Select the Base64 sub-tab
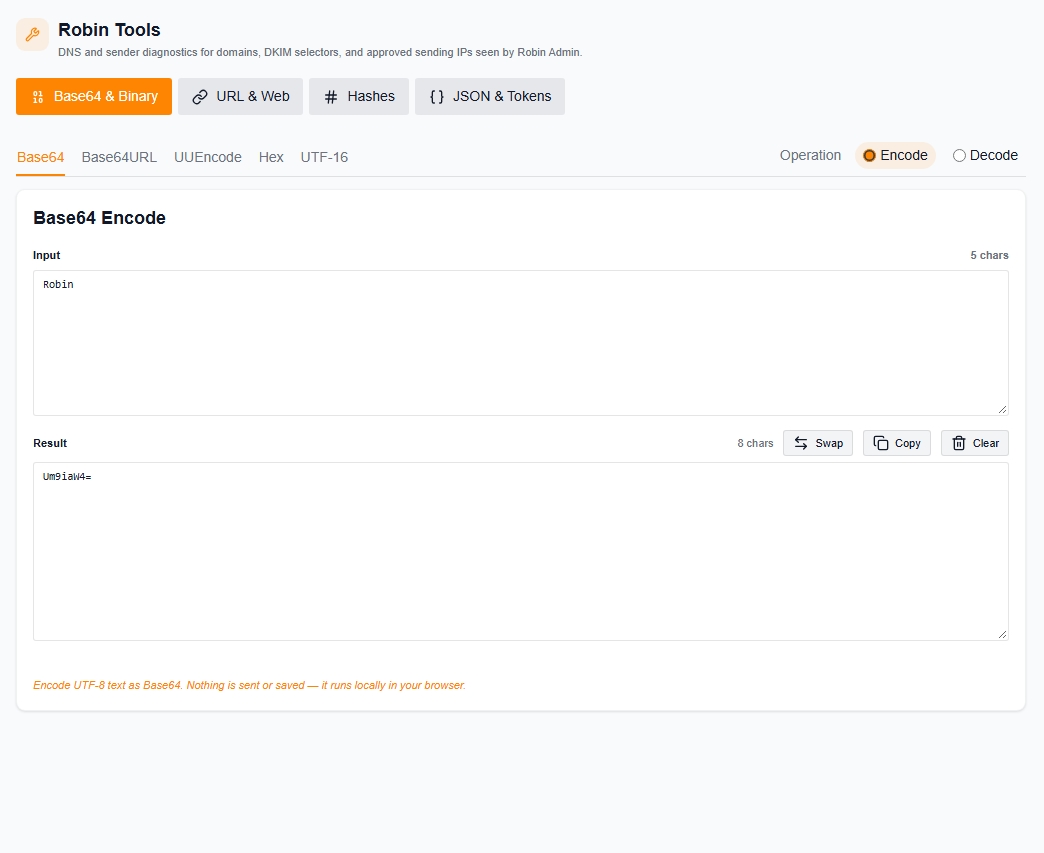Screen dimensions: 1044x853 point(41,158)
